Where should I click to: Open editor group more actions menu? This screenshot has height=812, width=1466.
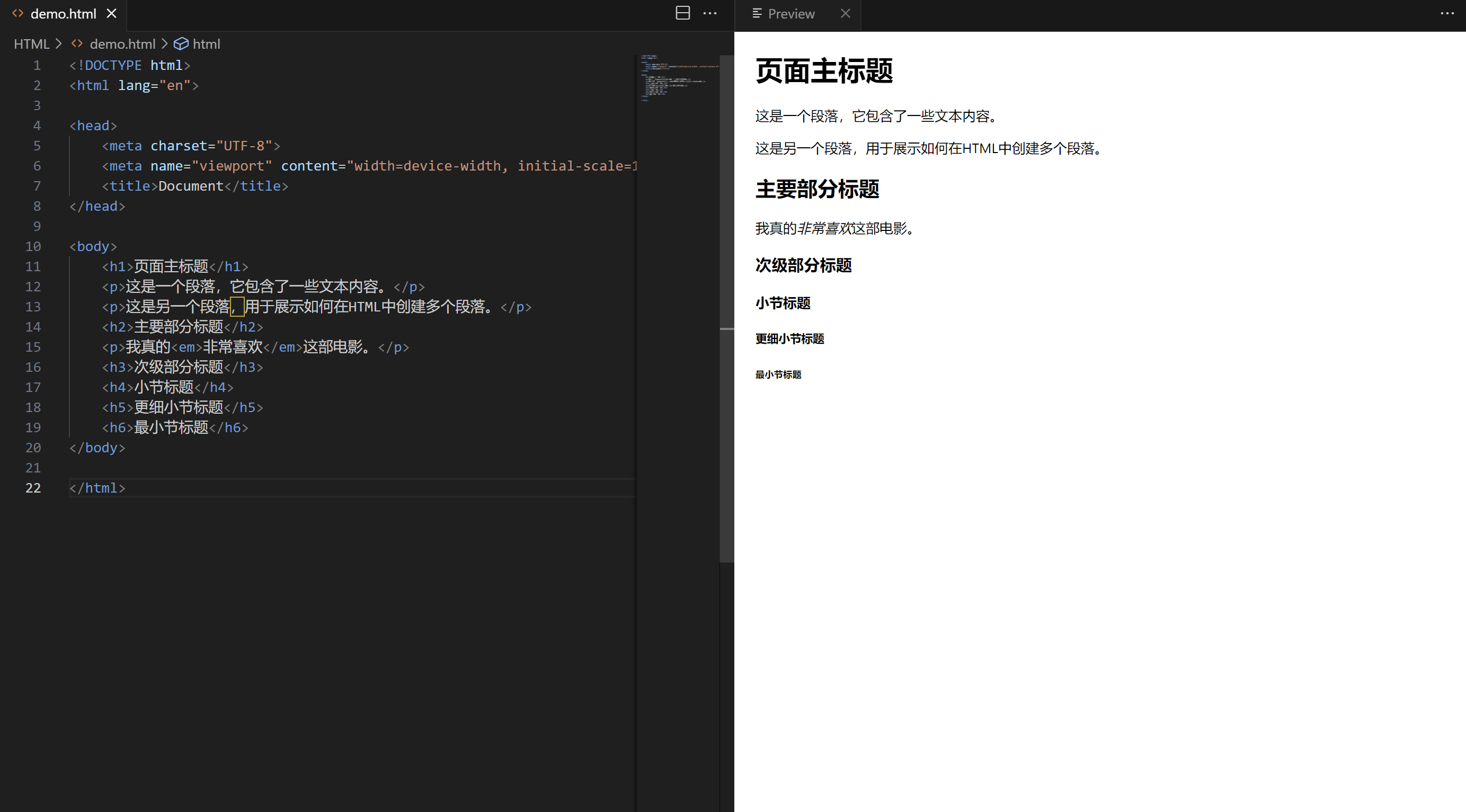[709, 13]
